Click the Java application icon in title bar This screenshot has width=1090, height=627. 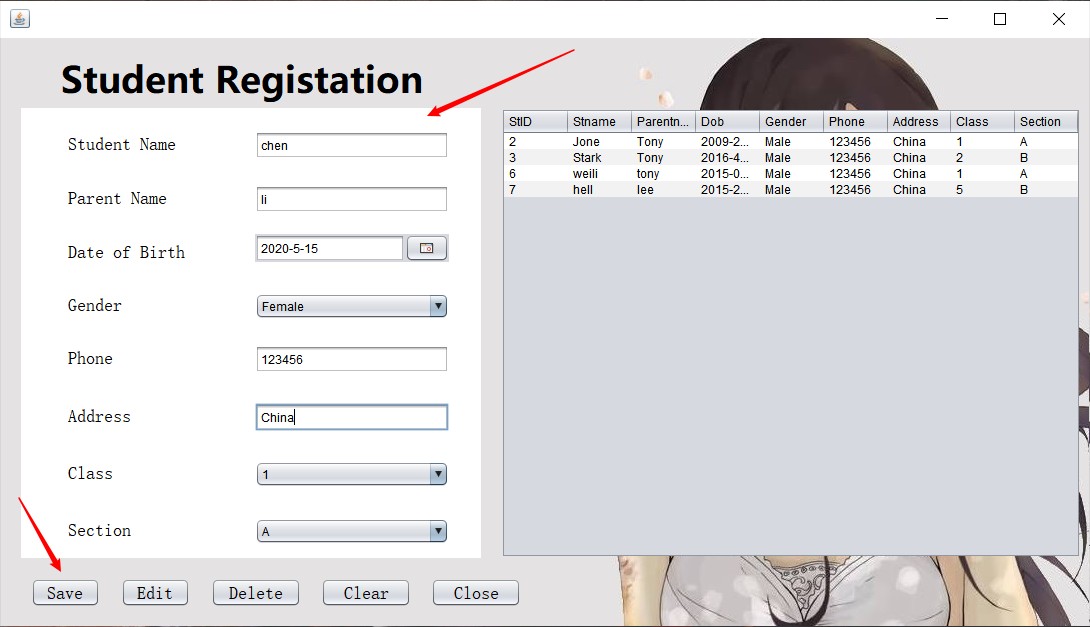[20, 18]
